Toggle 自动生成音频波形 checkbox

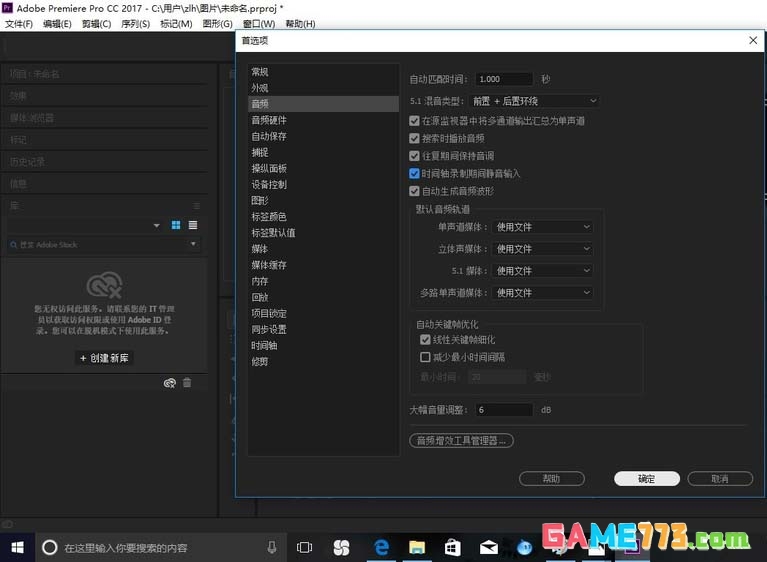click(414, 191)
